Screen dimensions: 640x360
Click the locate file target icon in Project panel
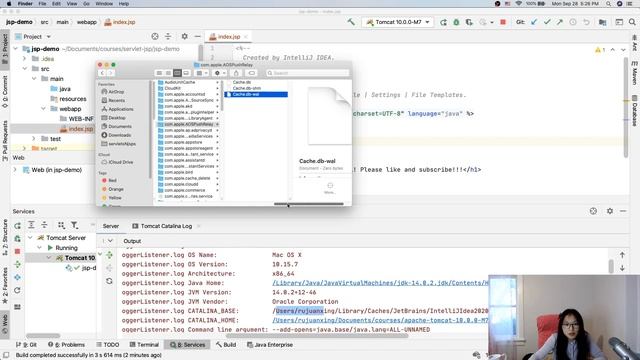[155, 37]
